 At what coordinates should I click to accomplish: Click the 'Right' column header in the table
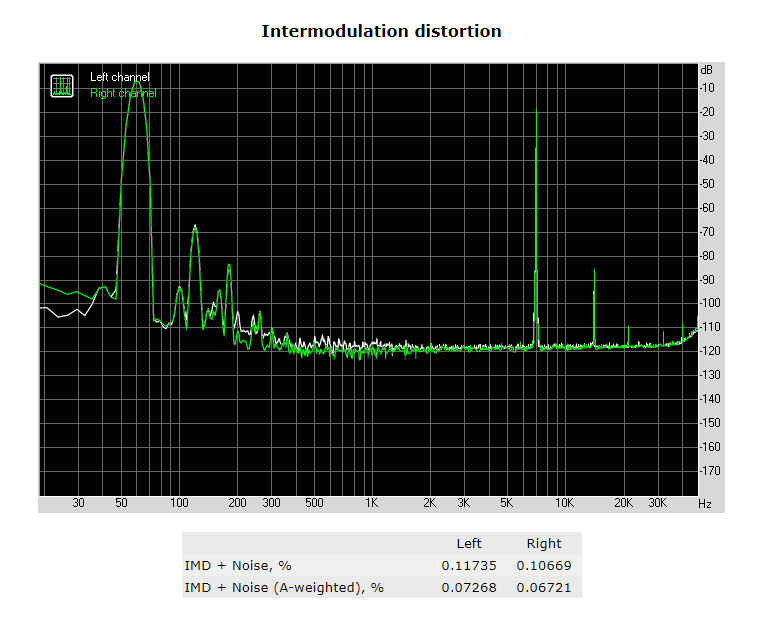(x=544, y=543)
